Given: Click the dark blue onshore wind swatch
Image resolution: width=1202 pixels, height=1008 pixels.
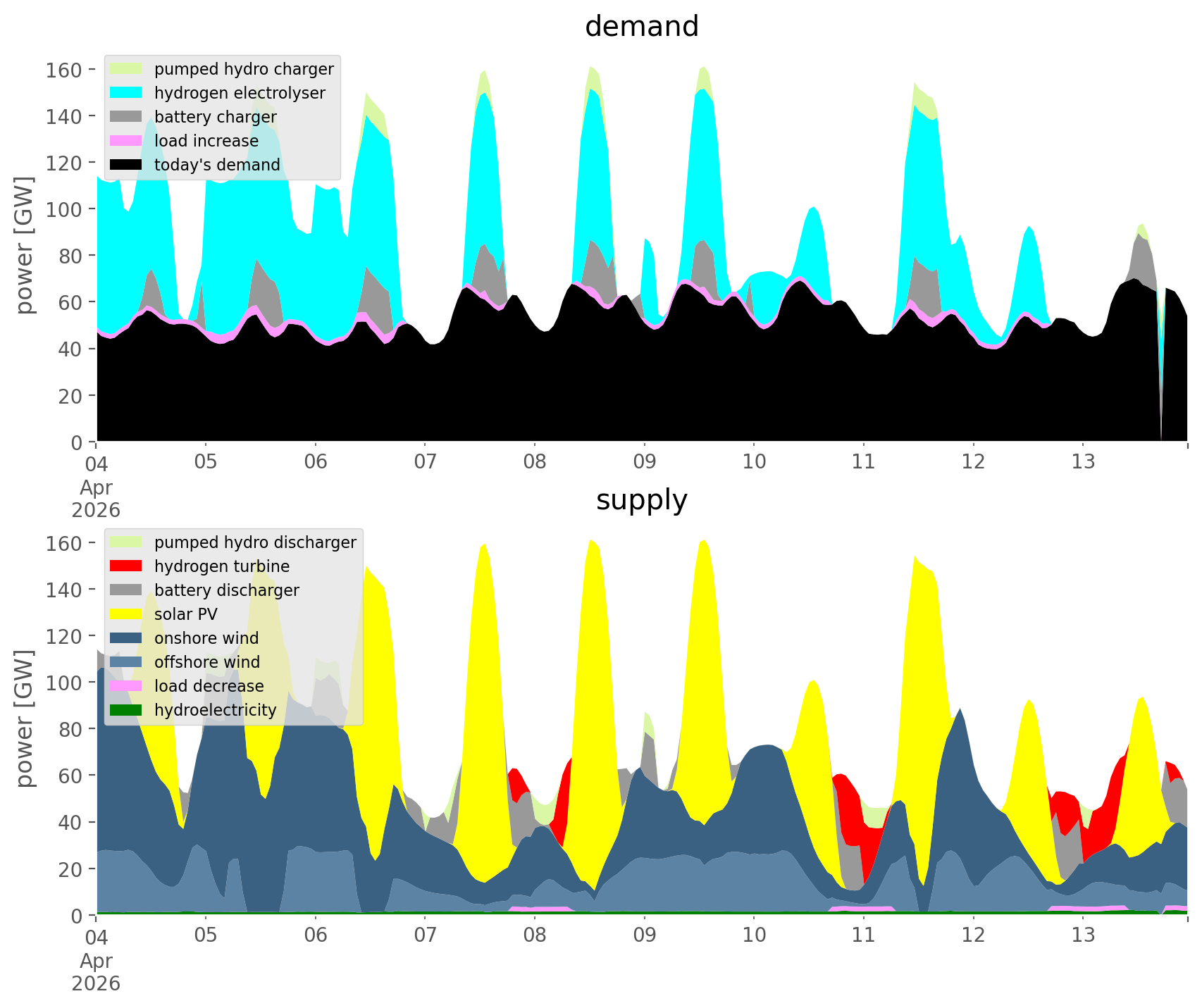Looking at the screenshot, I should click(x=126, y=638).
